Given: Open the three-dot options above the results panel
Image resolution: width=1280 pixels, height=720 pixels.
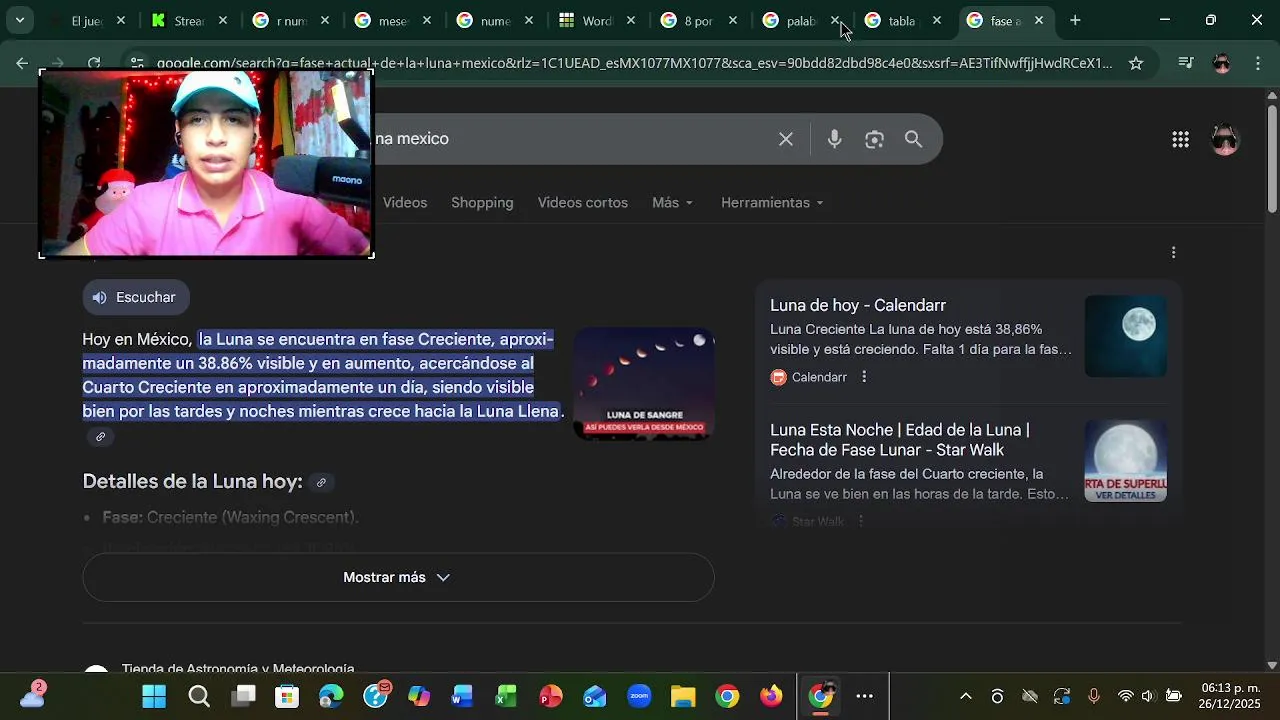Looking at the screenshot, I should [x=1174, y=252].
